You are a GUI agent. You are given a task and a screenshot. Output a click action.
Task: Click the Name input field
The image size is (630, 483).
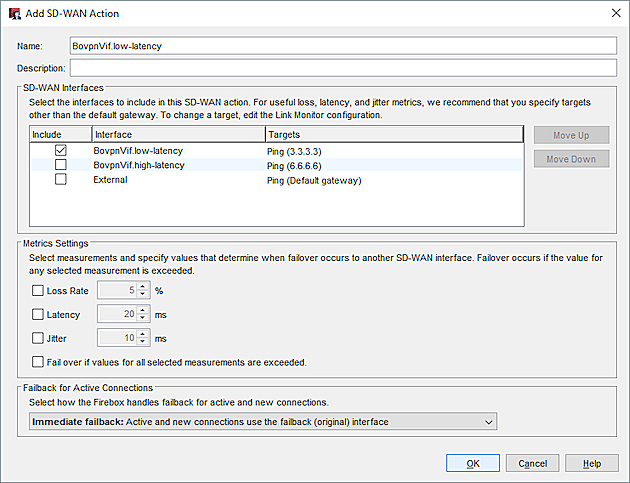(343, 46)
